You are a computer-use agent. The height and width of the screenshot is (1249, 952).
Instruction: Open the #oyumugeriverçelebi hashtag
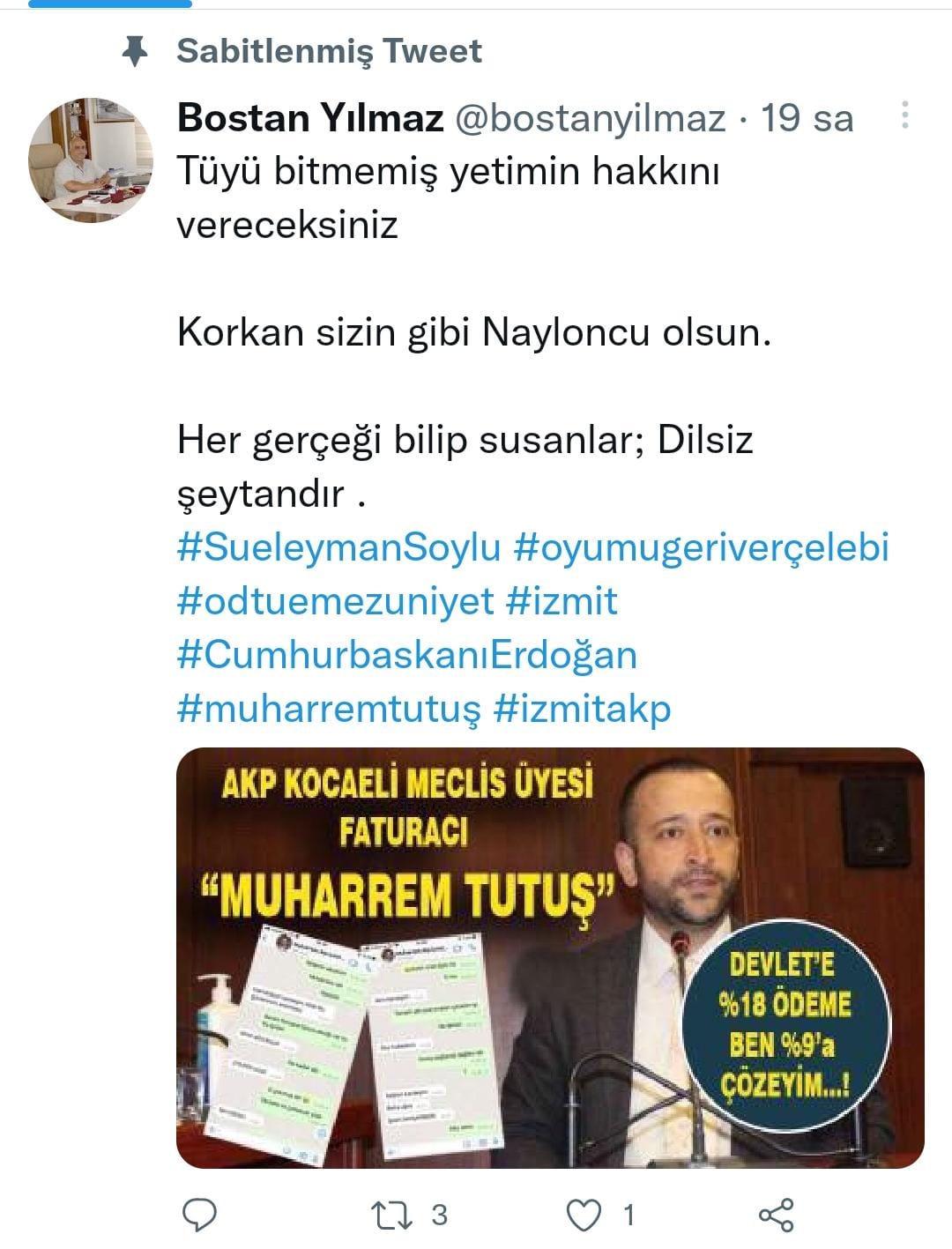tap(702, 546)
